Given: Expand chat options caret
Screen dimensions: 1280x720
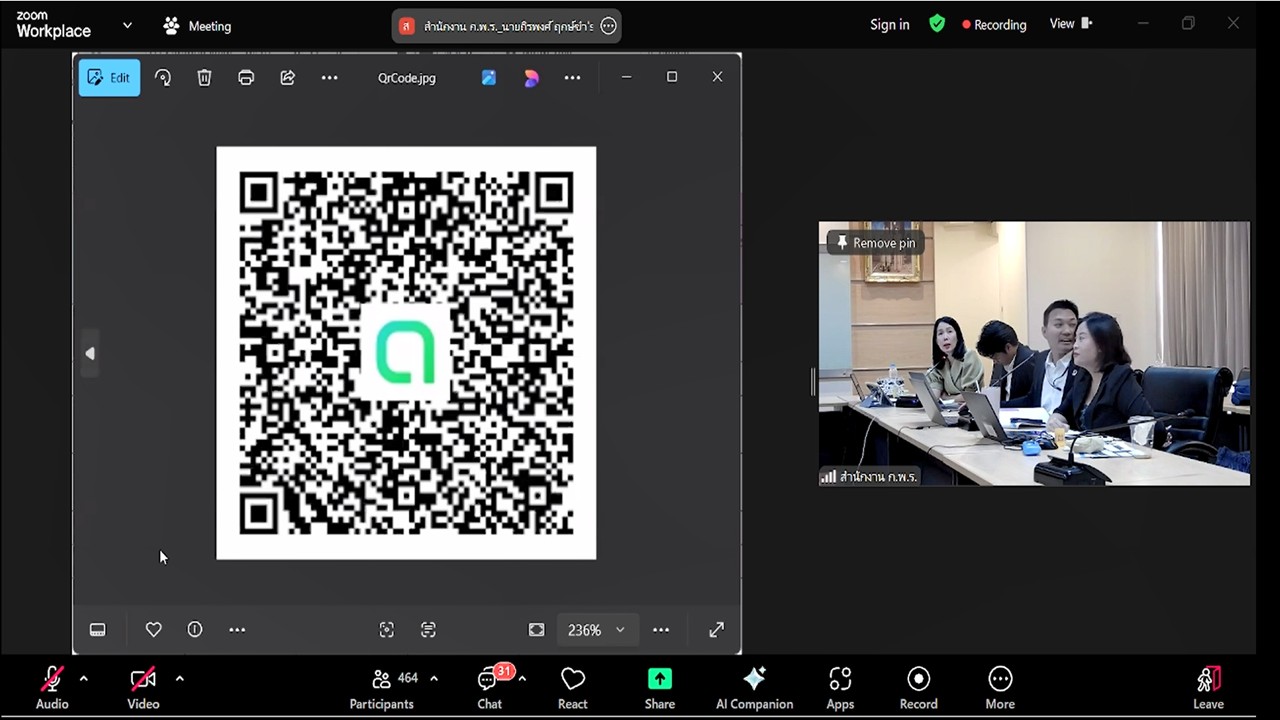Looking at the screenshot, I should (522, 678).
